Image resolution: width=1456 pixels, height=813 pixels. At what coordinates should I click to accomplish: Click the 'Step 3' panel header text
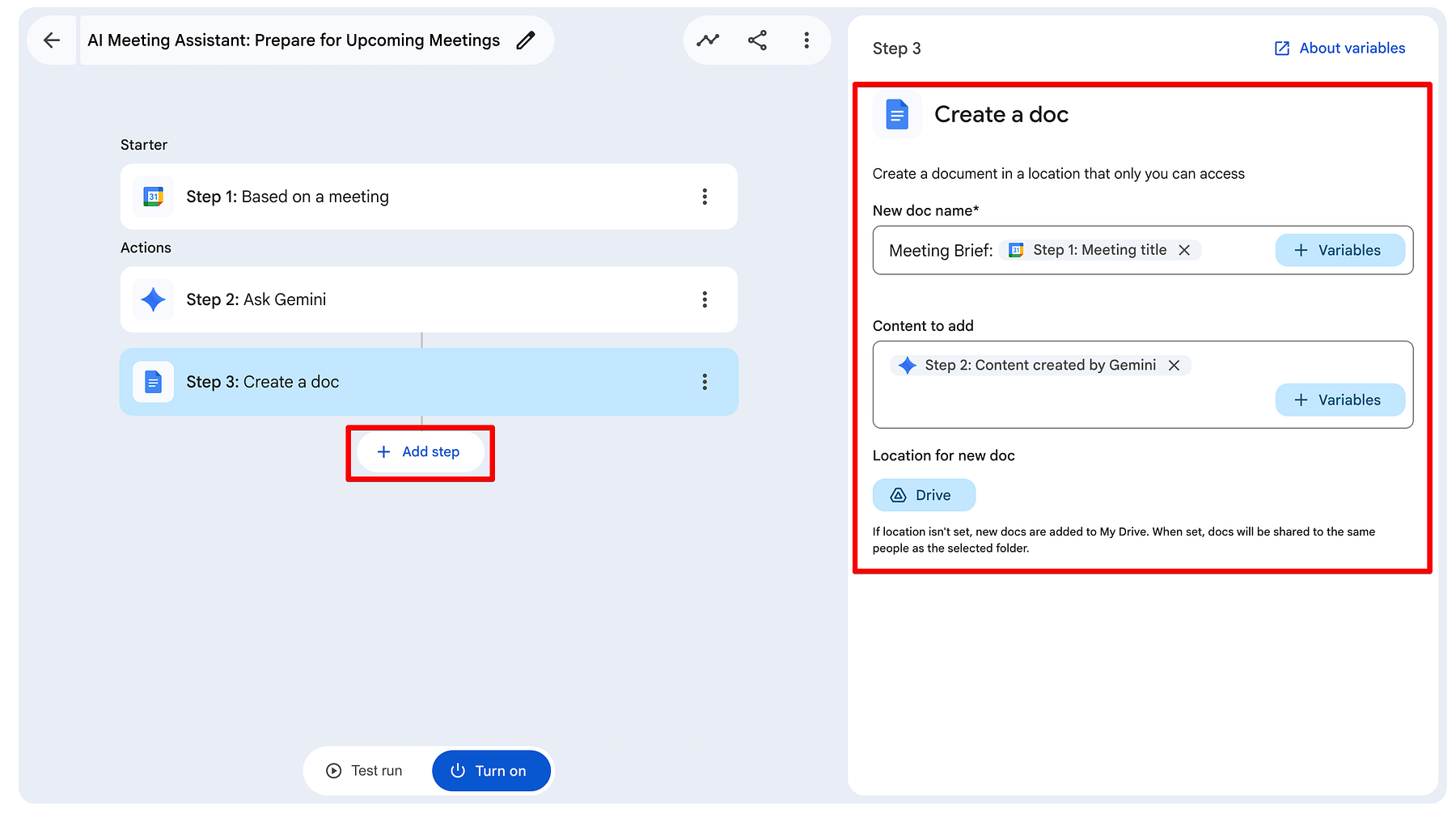(896, 49)
